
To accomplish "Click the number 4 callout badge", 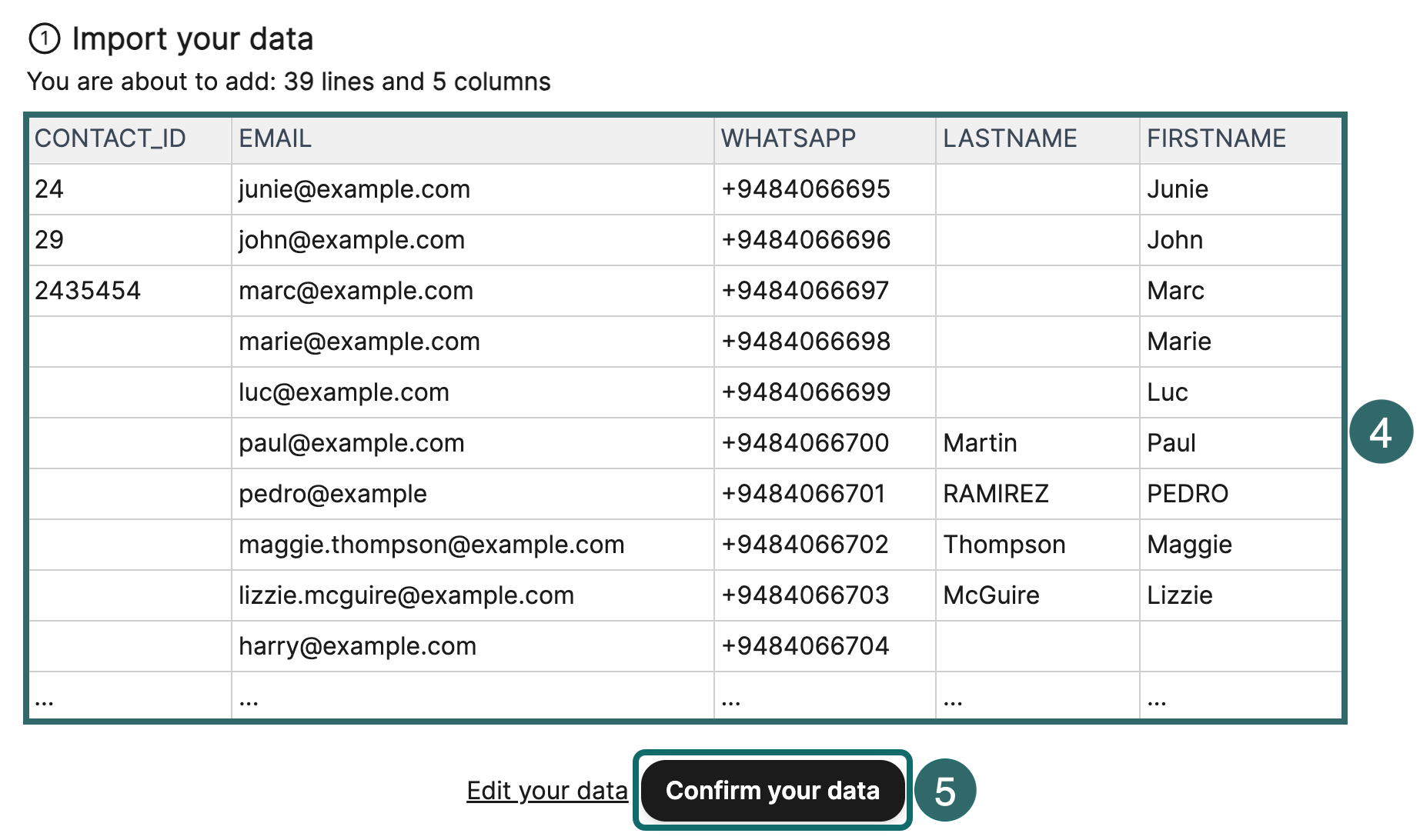I will point(1381,432).
